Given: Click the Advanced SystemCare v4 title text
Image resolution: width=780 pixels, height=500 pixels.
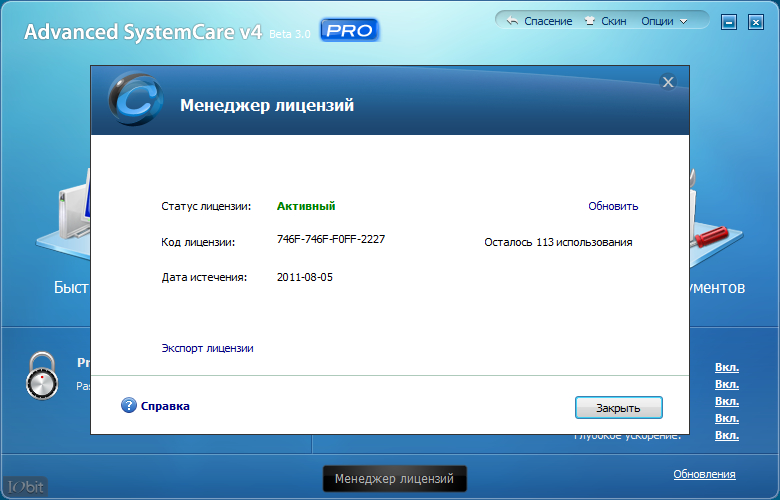Looking at the screenshot, I should pos(143,32).
